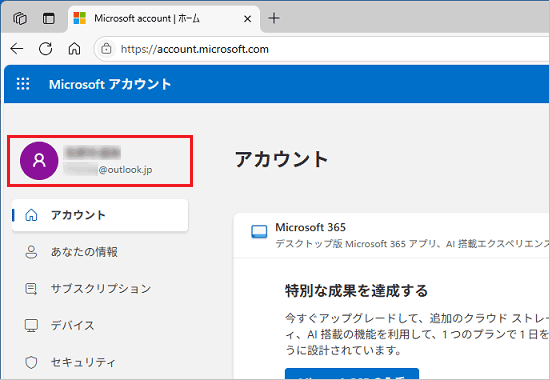
Task: Click the purple profile avatar
Action: point(39,161)
